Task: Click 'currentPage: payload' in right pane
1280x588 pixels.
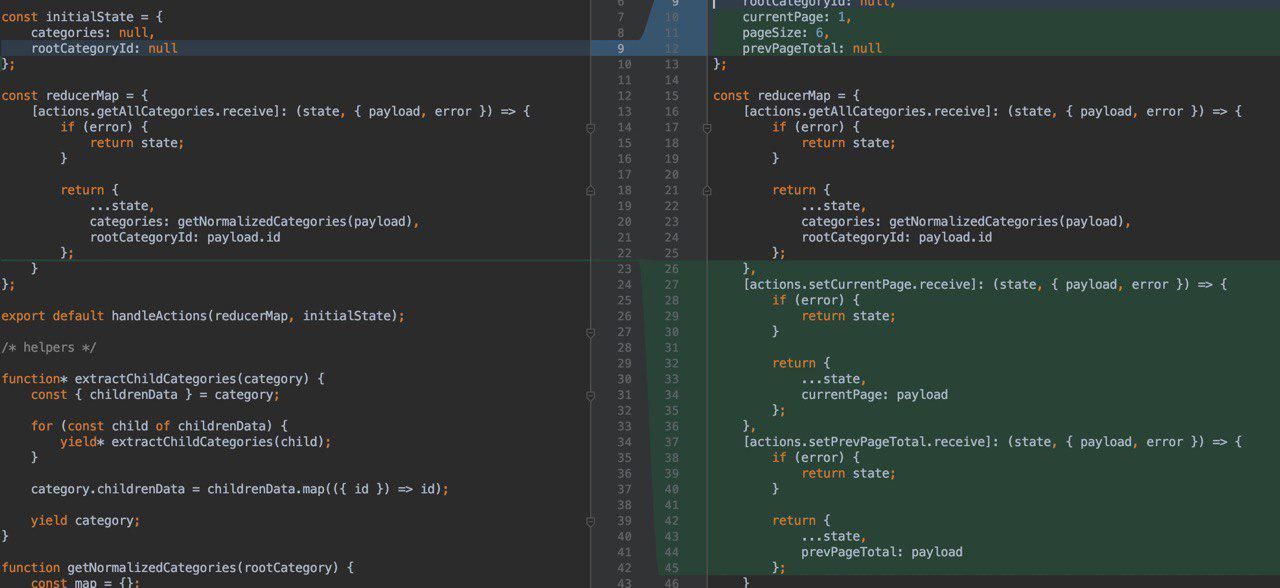Action: (x=874, y=395)
